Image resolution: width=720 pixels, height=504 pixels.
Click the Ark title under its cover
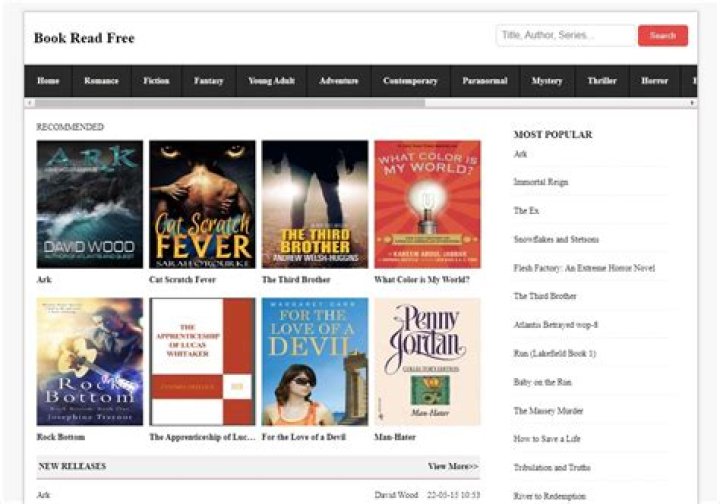(x=44, y=280)
